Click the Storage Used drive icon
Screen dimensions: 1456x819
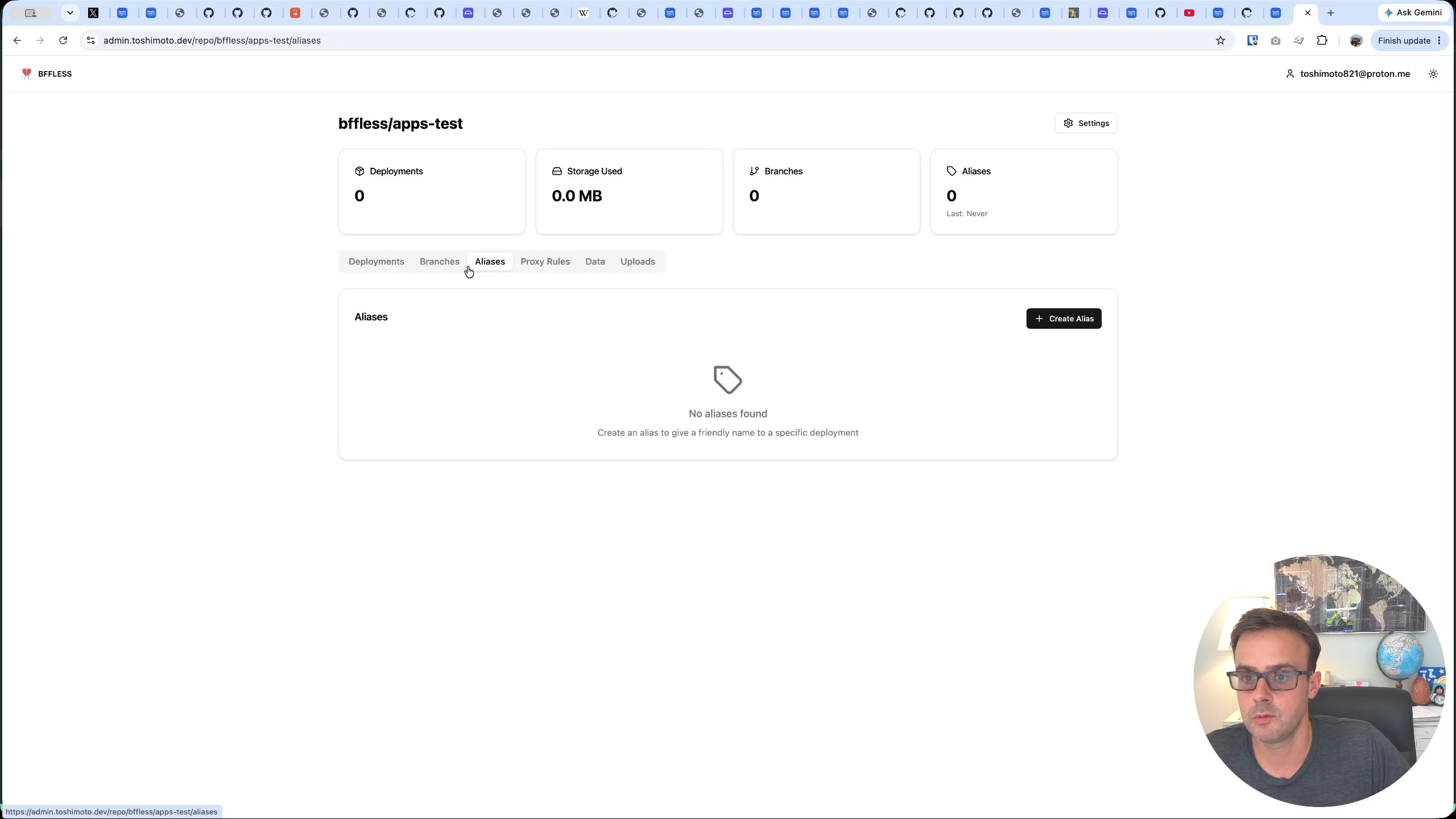pyautogui.click(x=557, y=171)
